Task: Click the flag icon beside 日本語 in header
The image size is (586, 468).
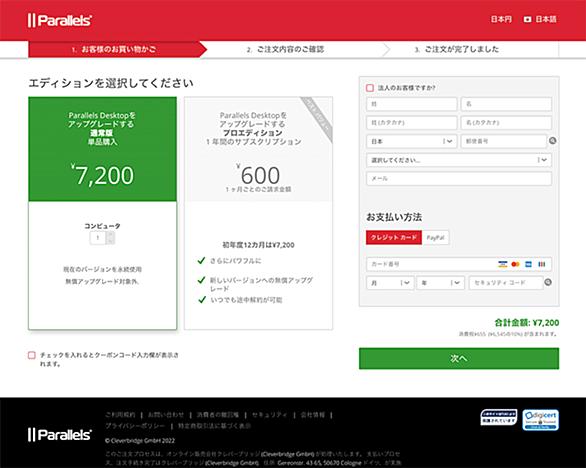Action: pyautogui.click(x=527, y=19)
